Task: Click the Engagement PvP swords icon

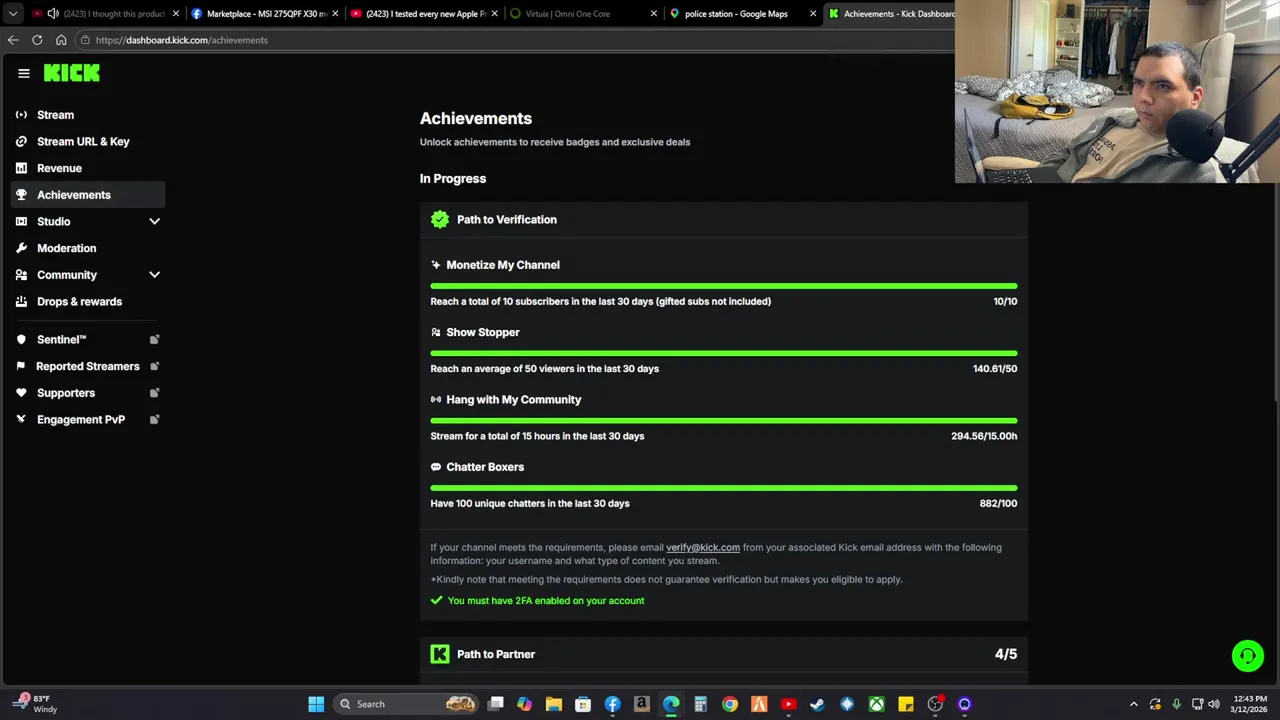Action: click(21, 419)
